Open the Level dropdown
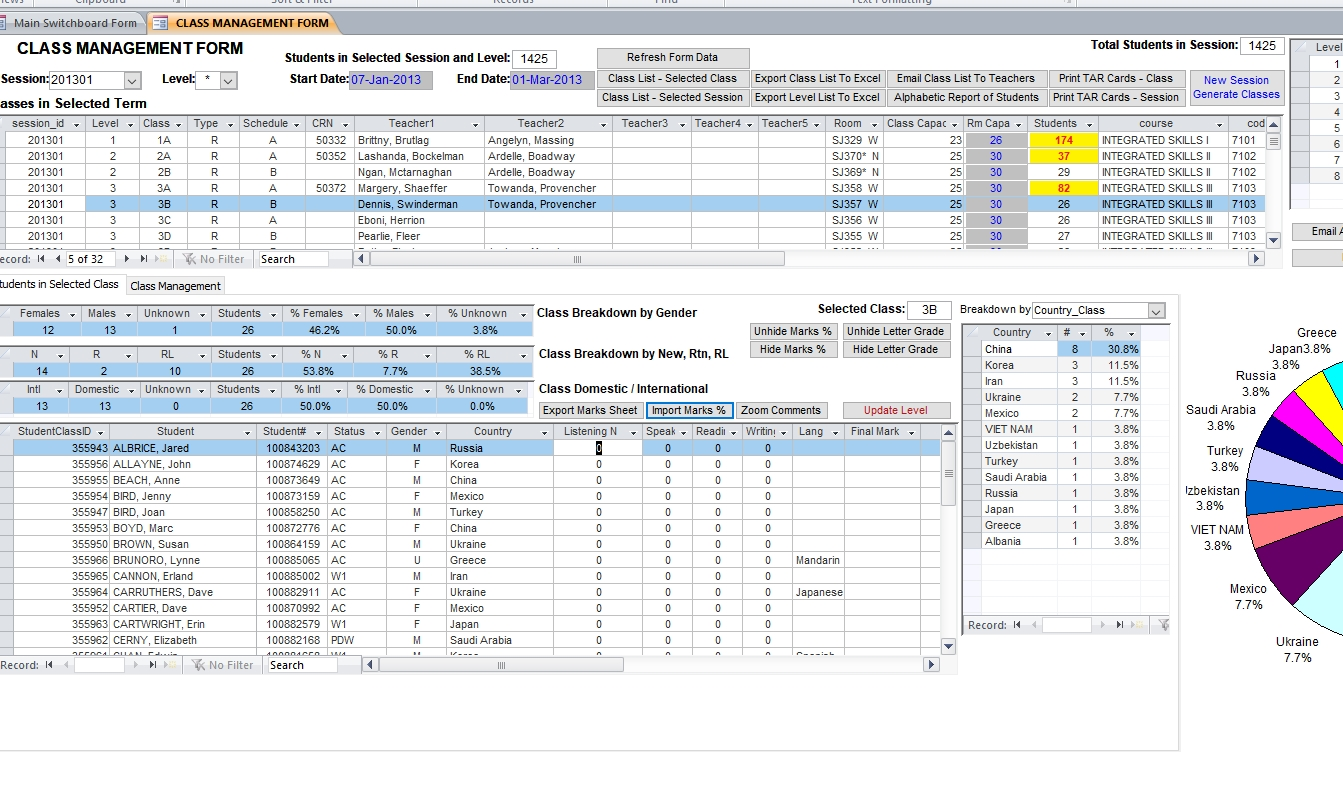 click(x=229, y=80)
